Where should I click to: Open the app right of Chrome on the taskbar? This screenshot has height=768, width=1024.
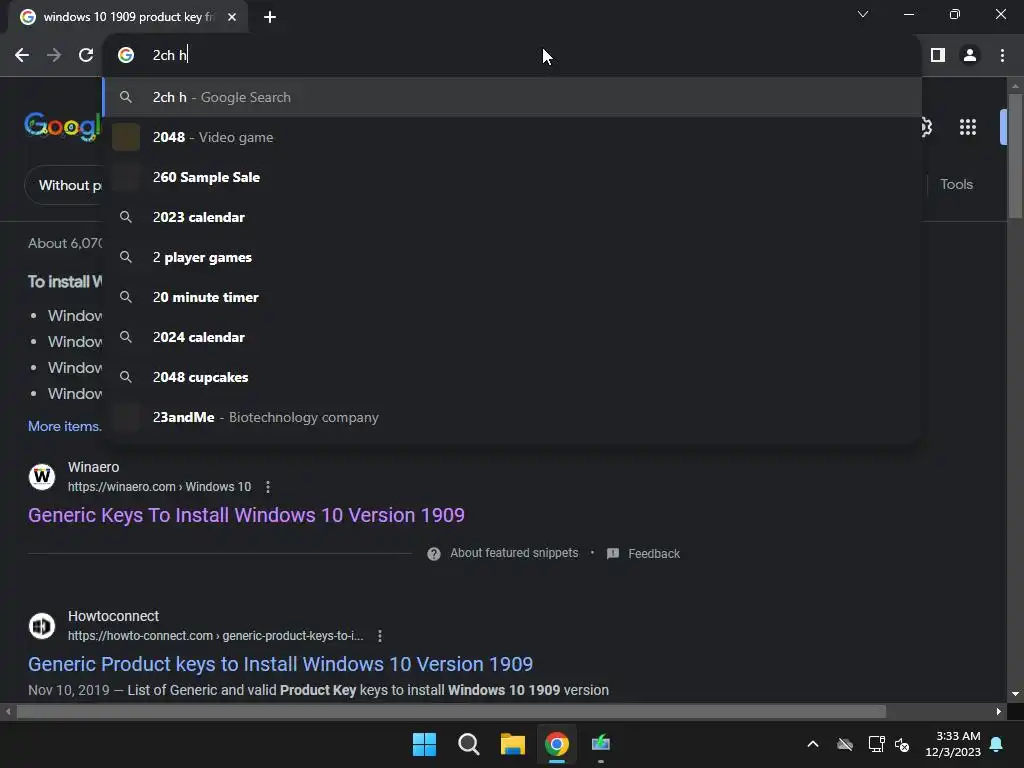point(601,744)
